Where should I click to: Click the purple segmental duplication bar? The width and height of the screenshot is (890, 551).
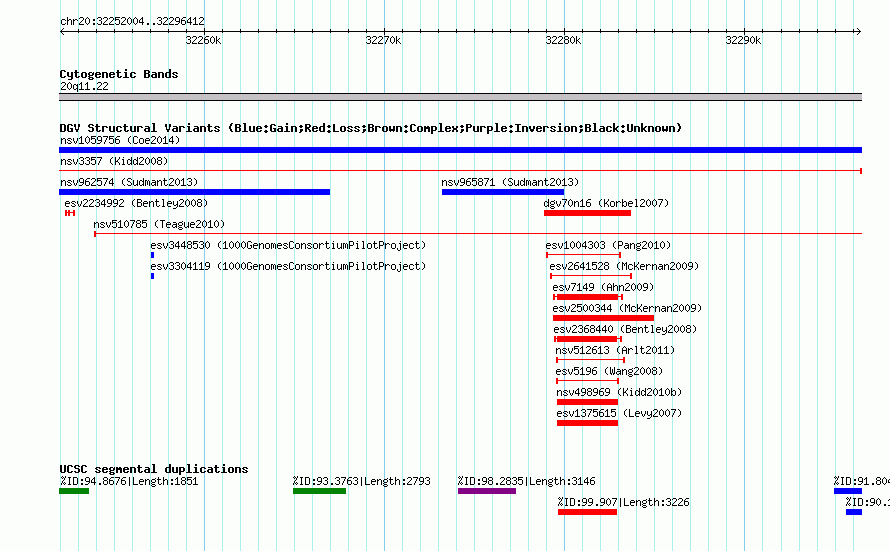pyautogui.click(x=487, y=491)
